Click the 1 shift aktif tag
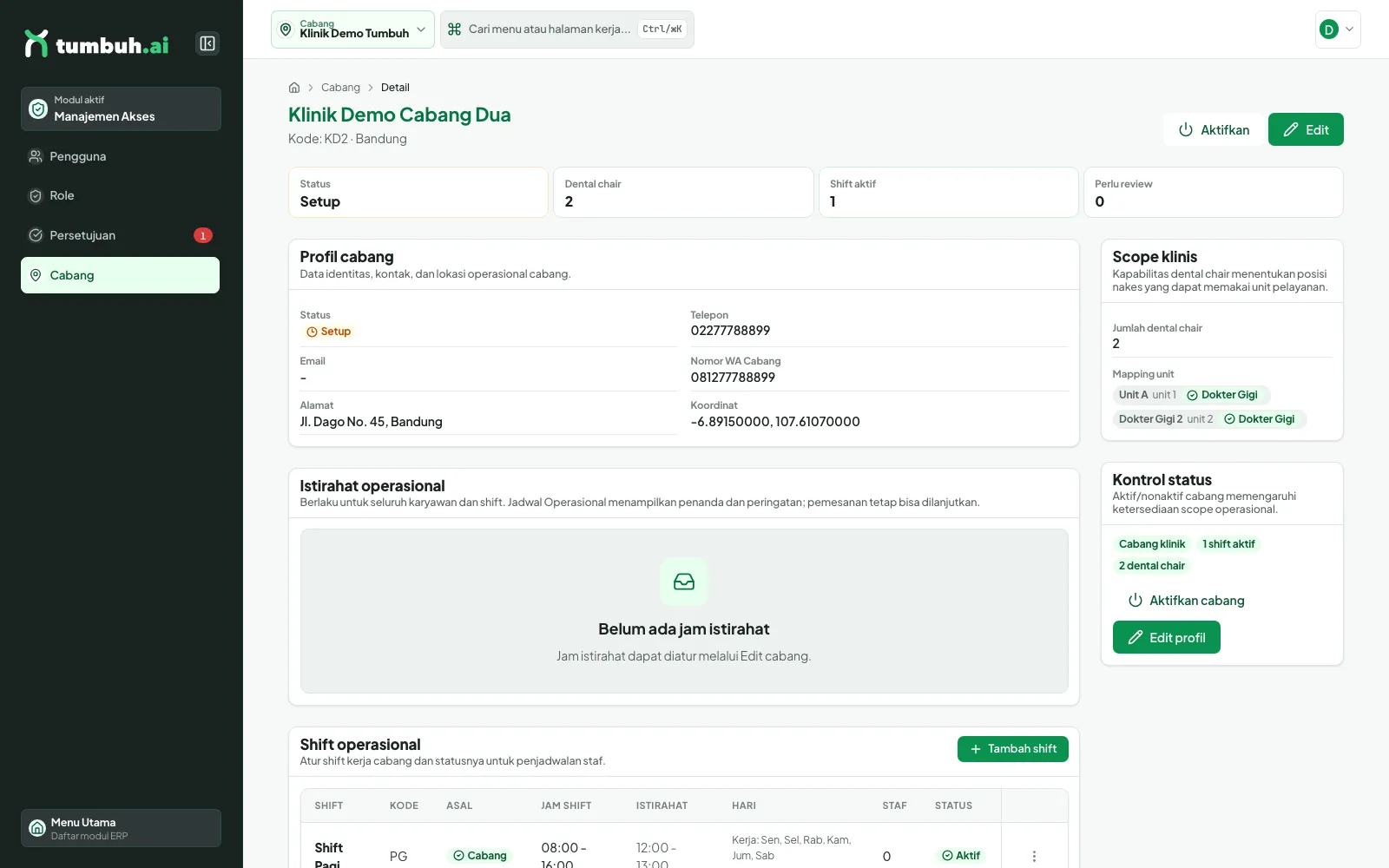 pyautogui.click(x=1228, y=544)
